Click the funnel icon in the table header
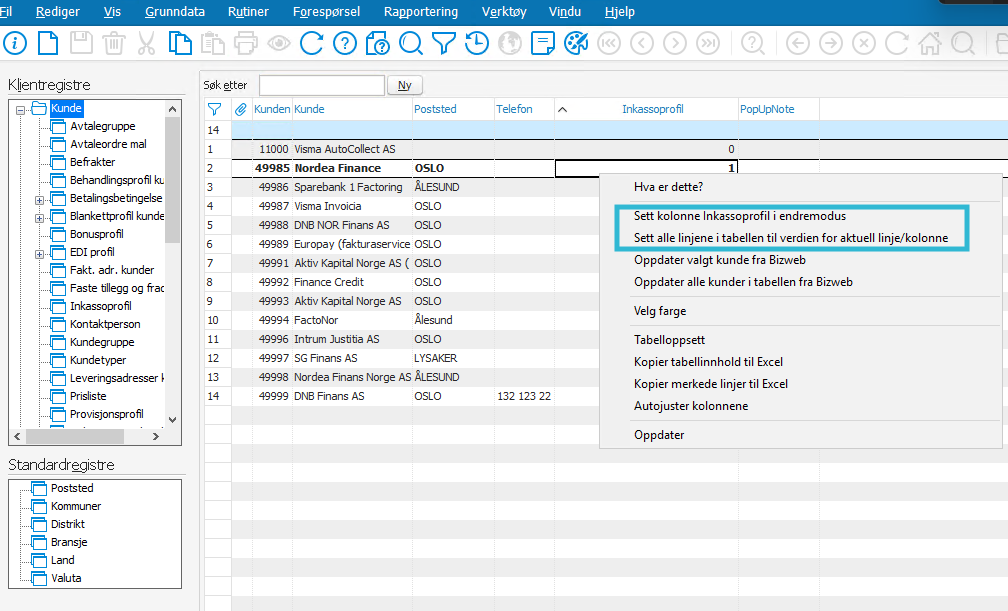 214,109
